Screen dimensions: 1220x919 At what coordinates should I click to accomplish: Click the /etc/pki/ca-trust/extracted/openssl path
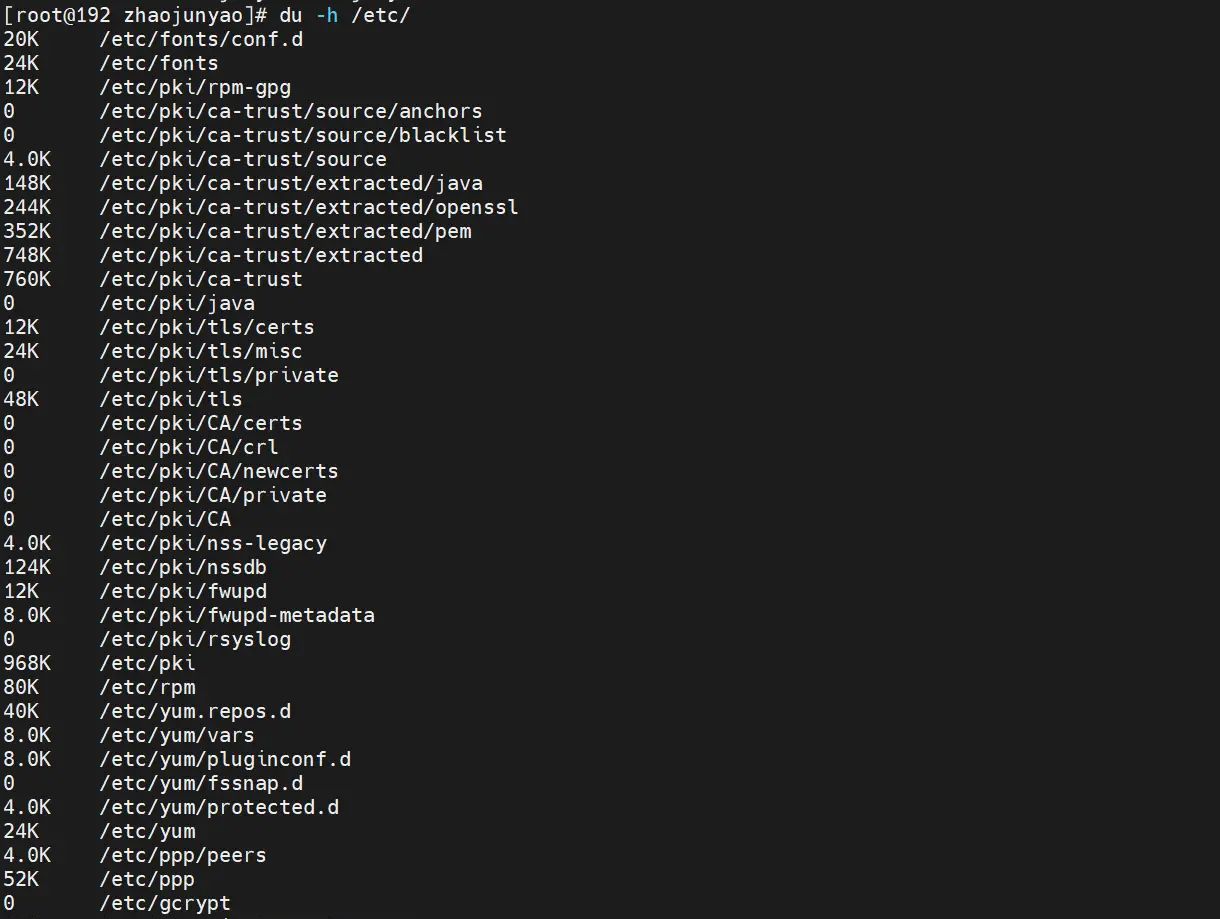click(x=309, y=208)
